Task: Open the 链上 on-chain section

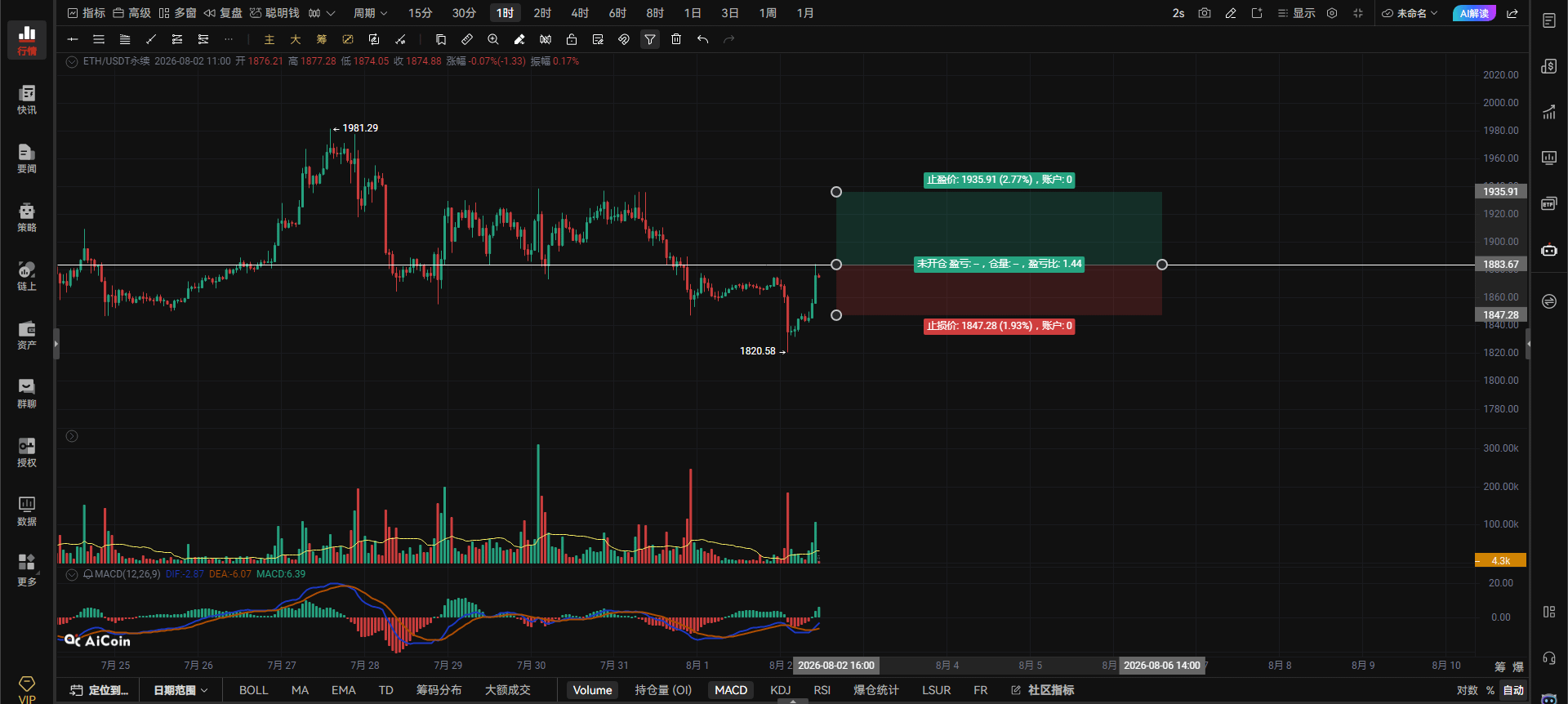Action: click(27, 275)
